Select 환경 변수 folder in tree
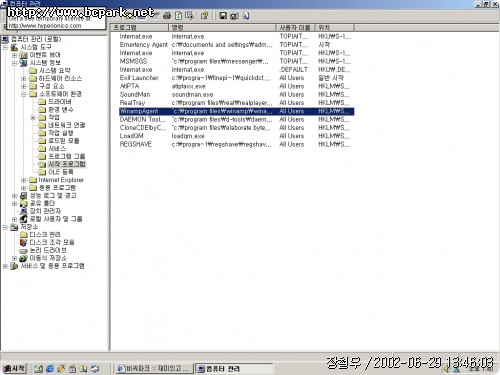 pos(61,110)
